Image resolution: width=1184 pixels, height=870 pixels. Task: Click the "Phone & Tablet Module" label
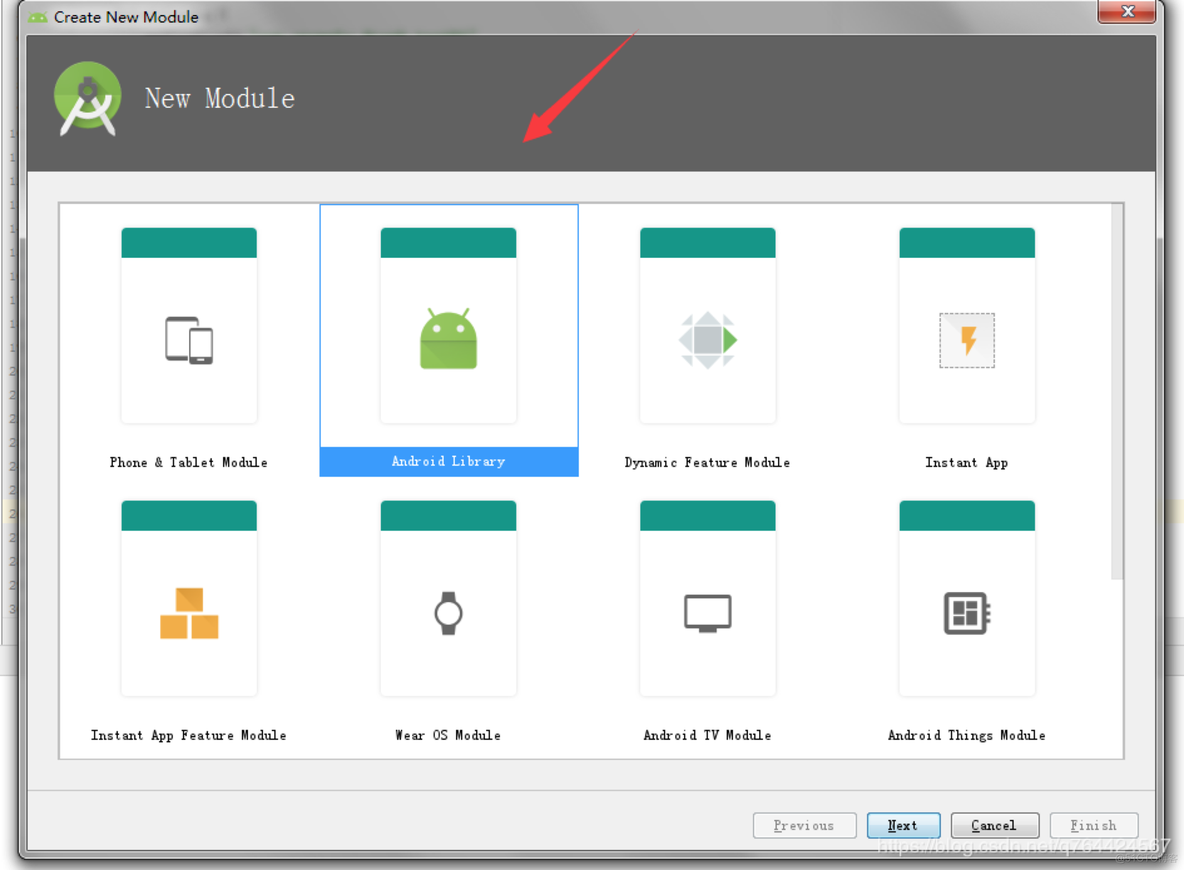point(189,462)
